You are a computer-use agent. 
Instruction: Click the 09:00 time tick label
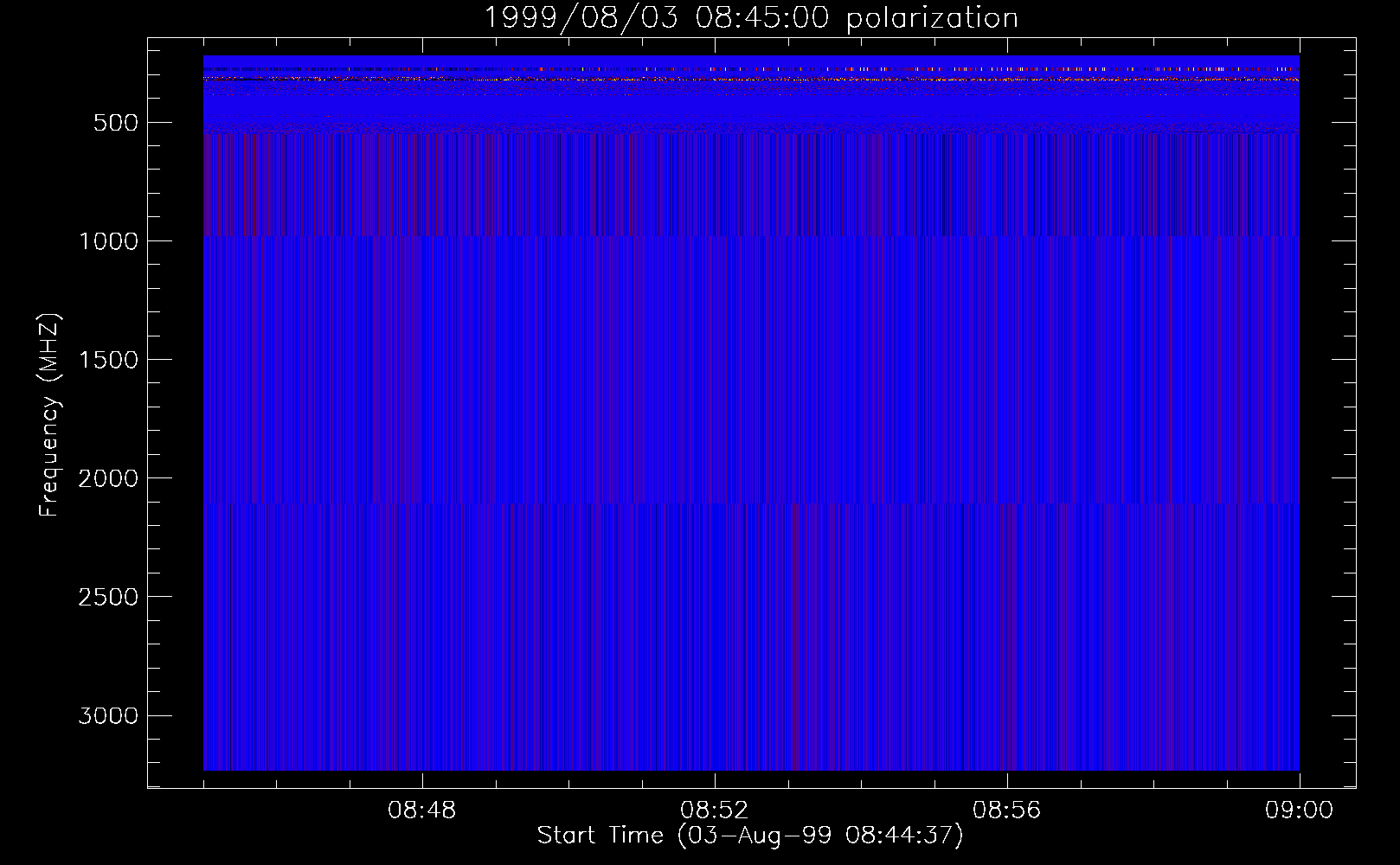click(x=1300, y=811)
